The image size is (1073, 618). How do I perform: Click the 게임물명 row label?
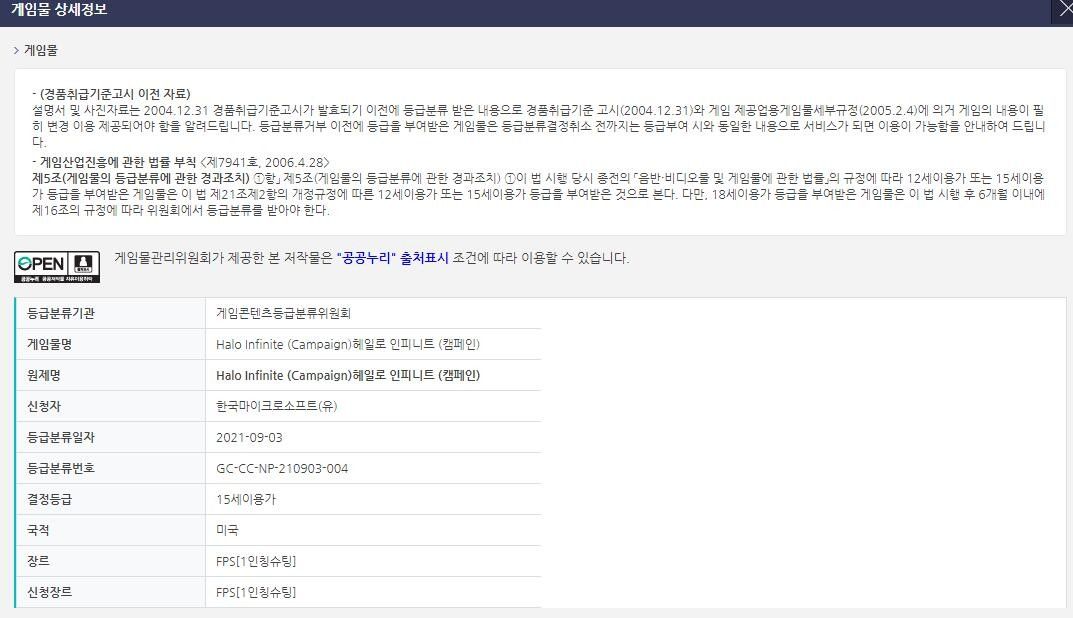49,344
